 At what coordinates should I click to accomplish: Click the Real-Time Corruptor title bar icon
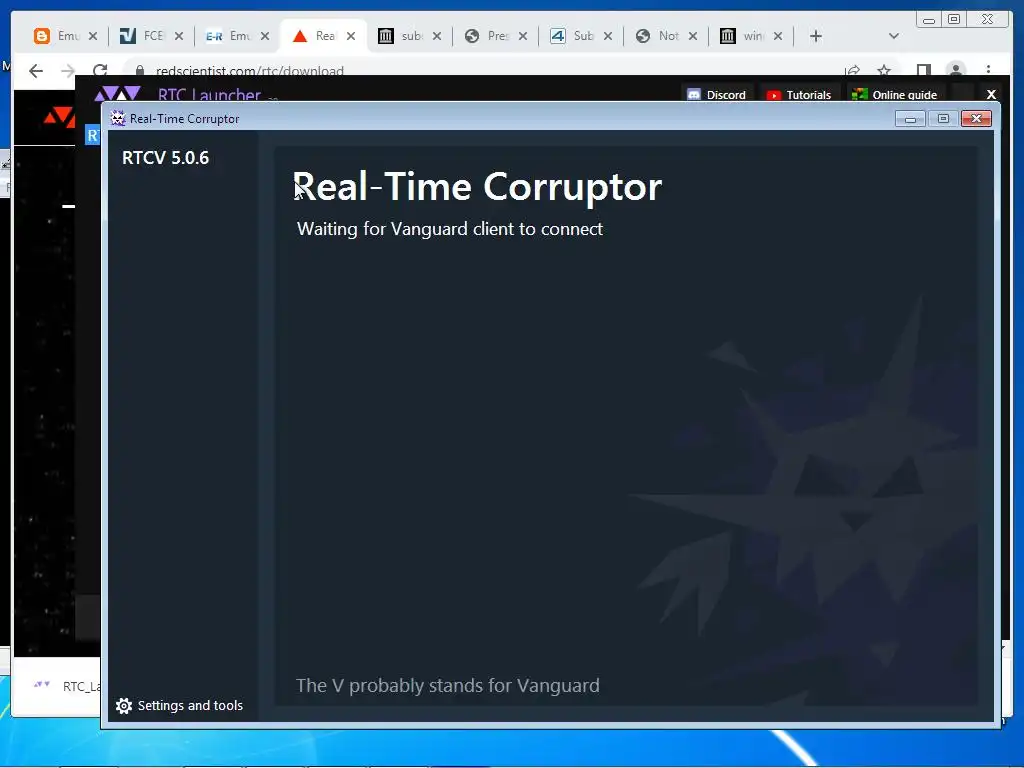pyautogui.click(x=118, y=118)
